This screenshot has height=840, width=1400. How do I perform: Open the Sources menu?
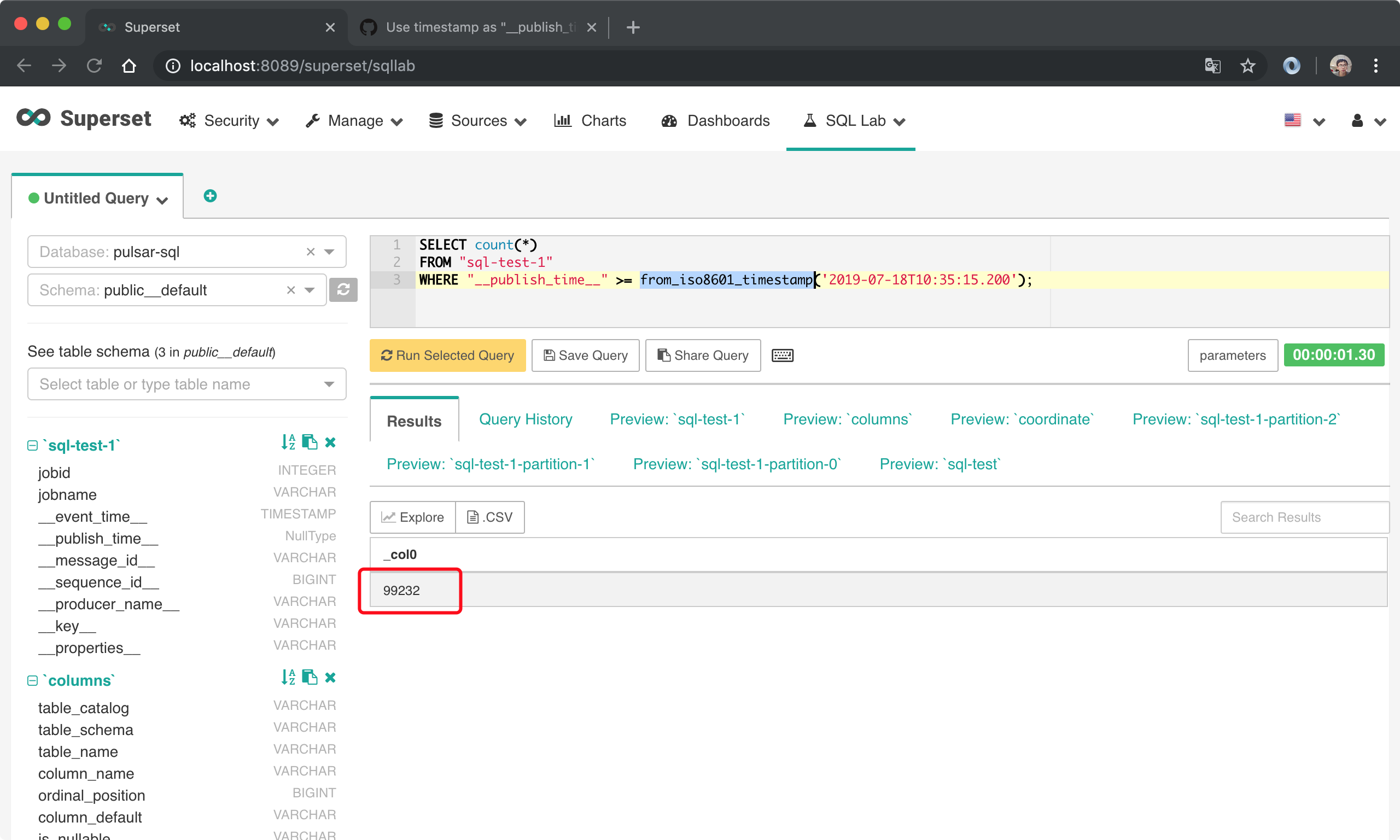(x=477, y=120)
